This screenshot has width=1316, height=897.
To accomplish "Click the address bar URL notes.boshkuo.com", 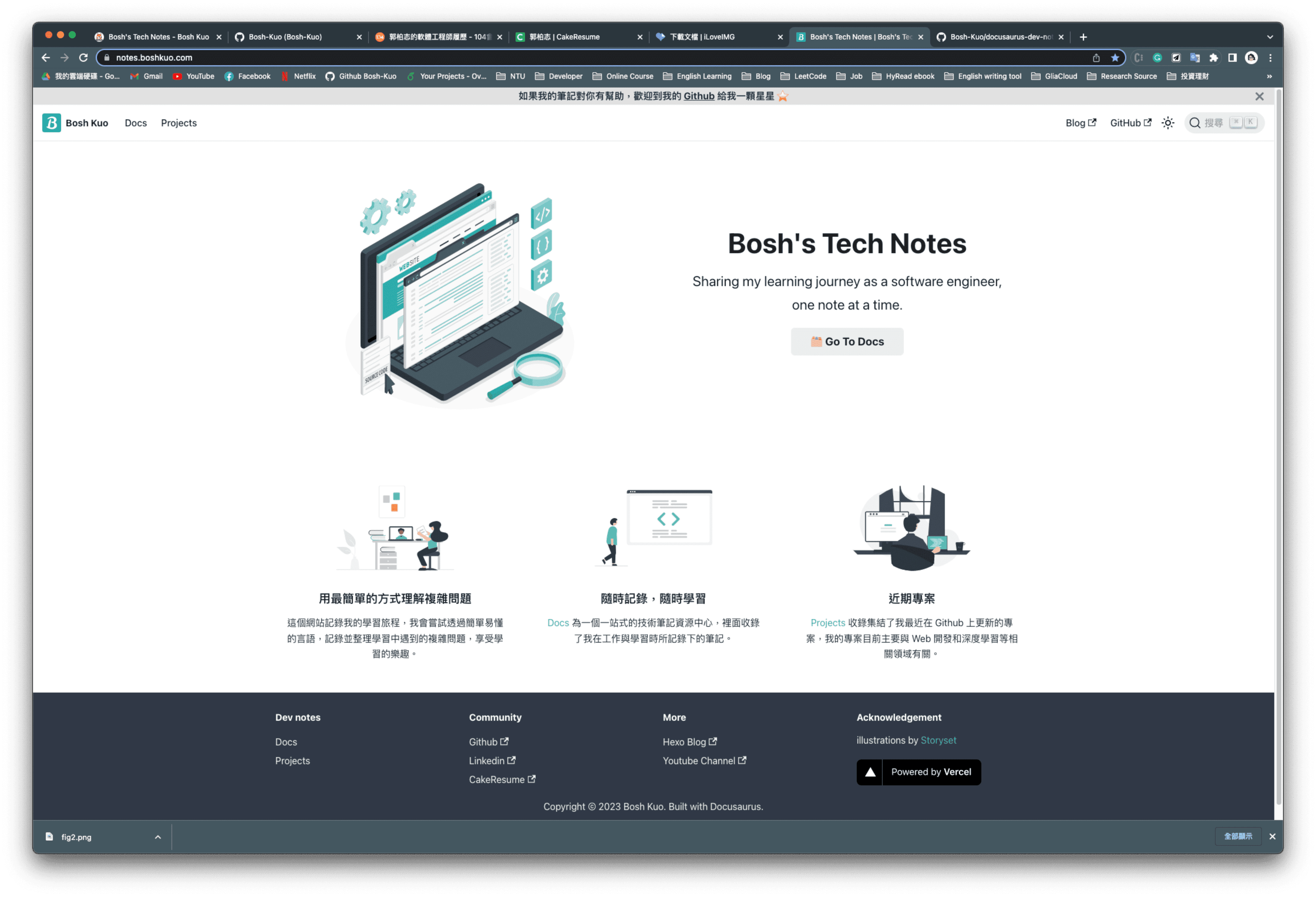I will pos(154,58).
